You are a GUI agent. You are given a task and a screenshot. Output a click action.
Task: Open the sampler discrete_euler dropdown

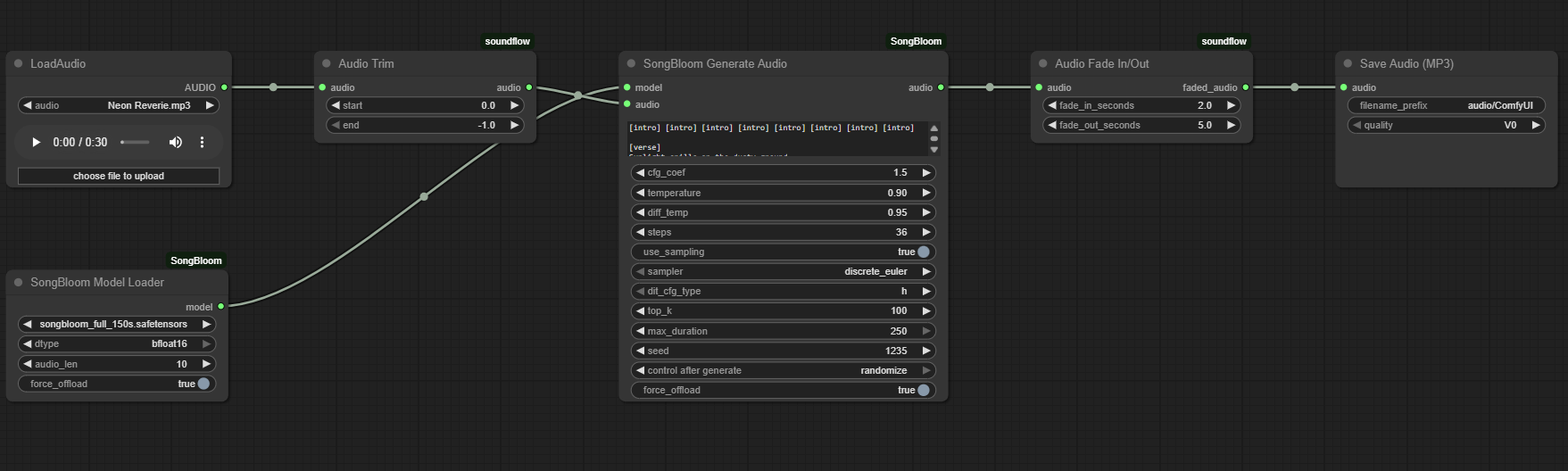click(x=783, y=271)
